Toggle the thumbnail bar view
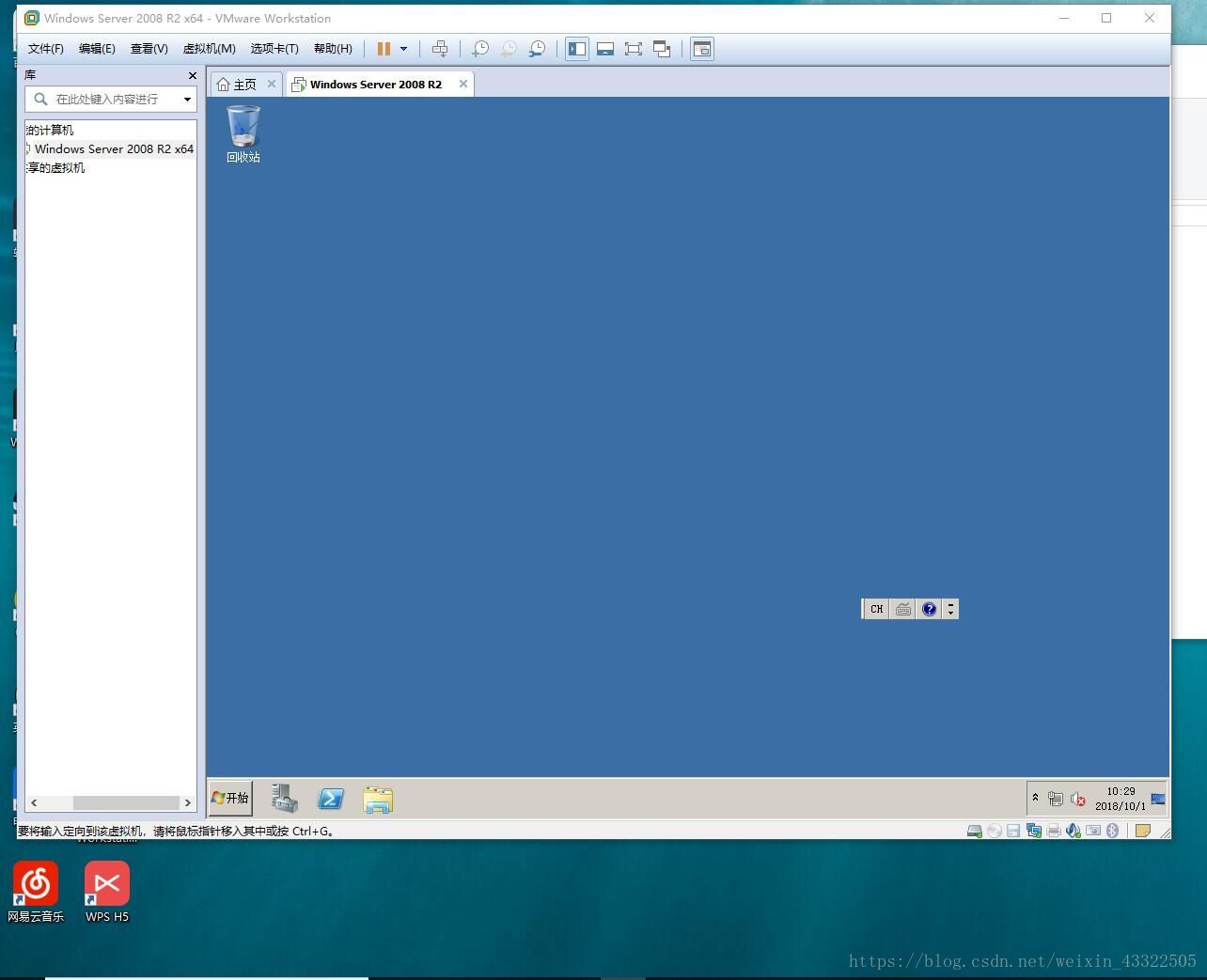The width and height of the screenshot is (1207, 980). pyautogui.click(x=605, y=49)
